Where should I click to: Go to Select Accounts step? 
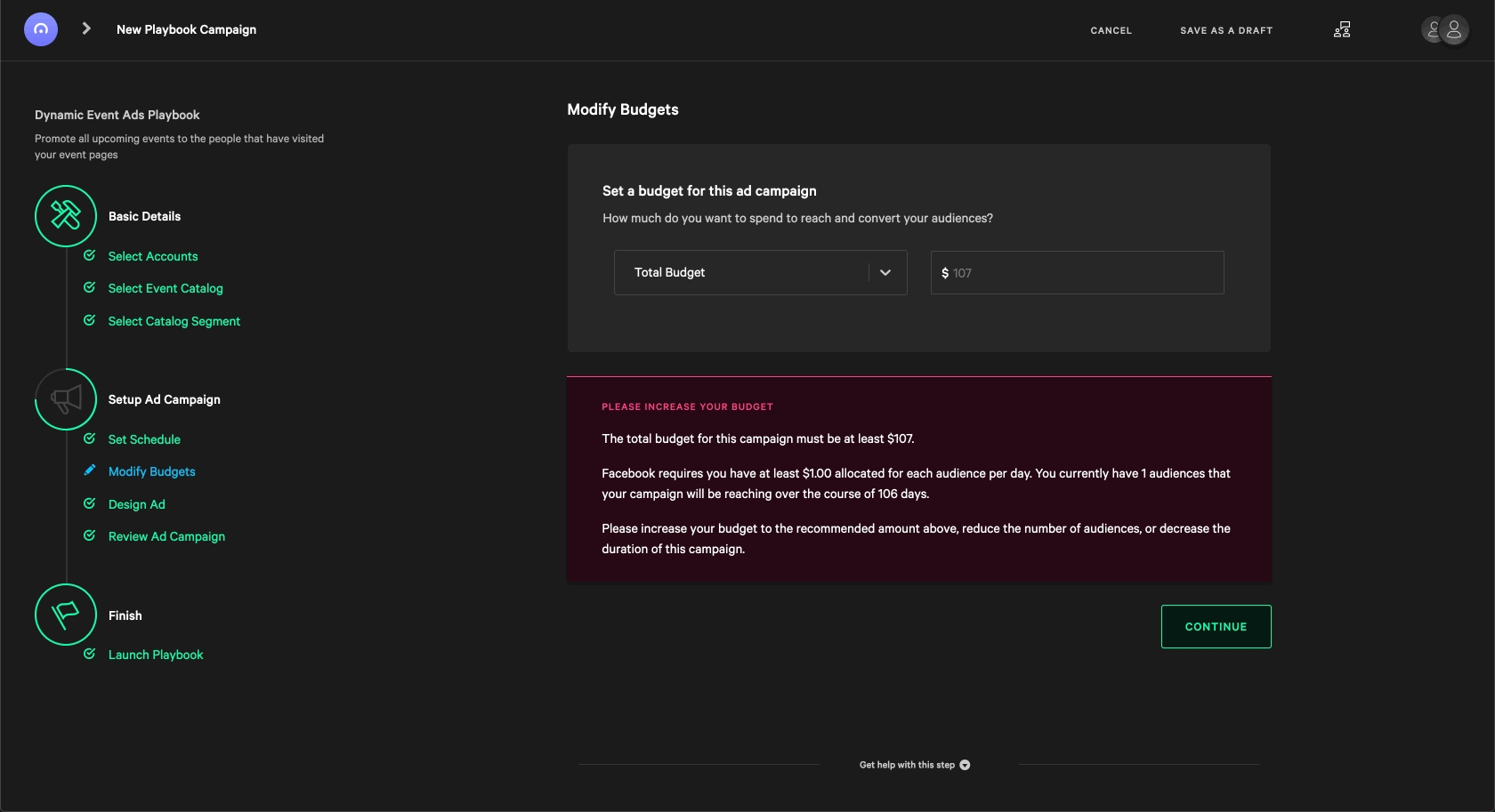pos(153,256)
